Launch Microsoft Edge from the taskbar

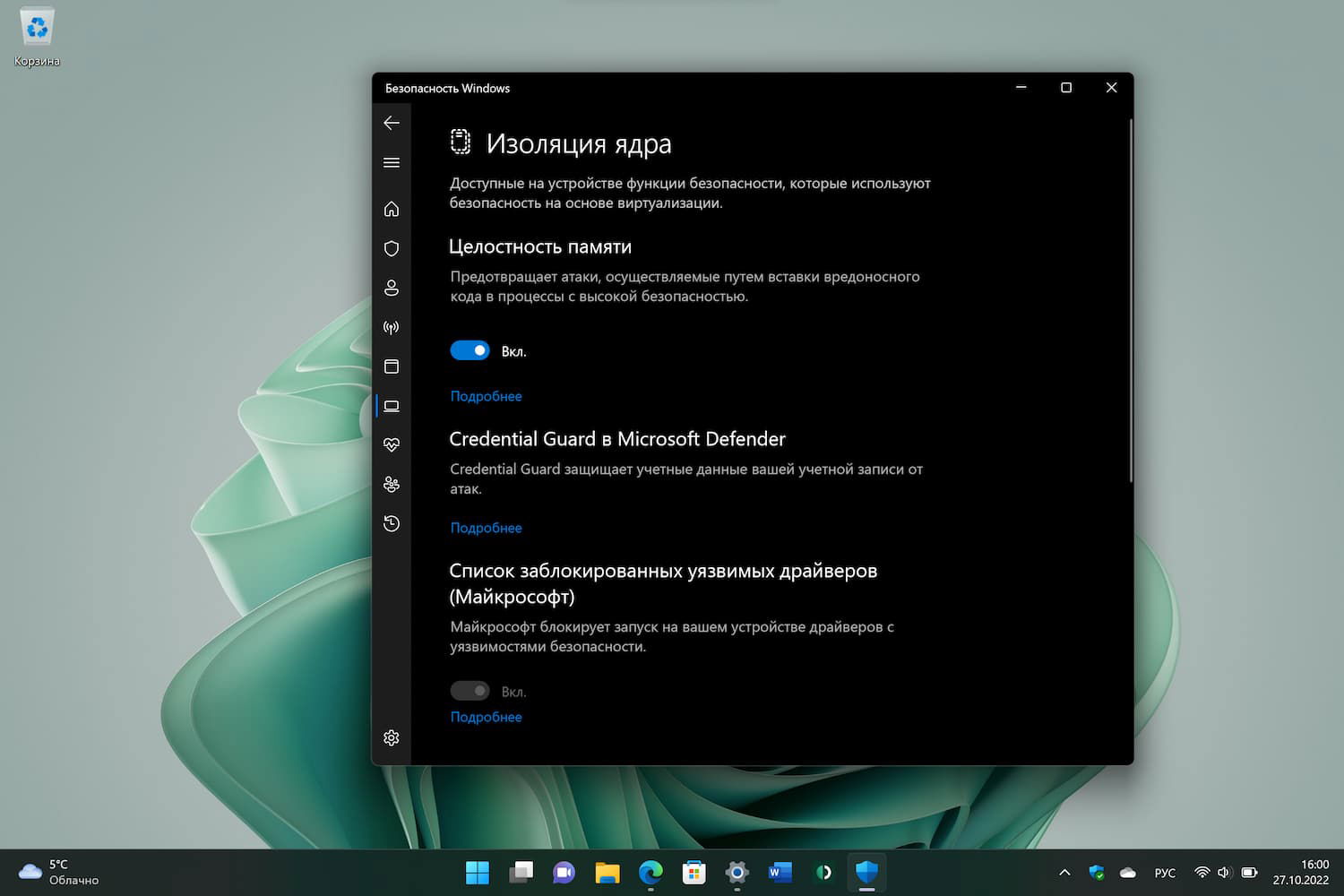pos(650,872)
